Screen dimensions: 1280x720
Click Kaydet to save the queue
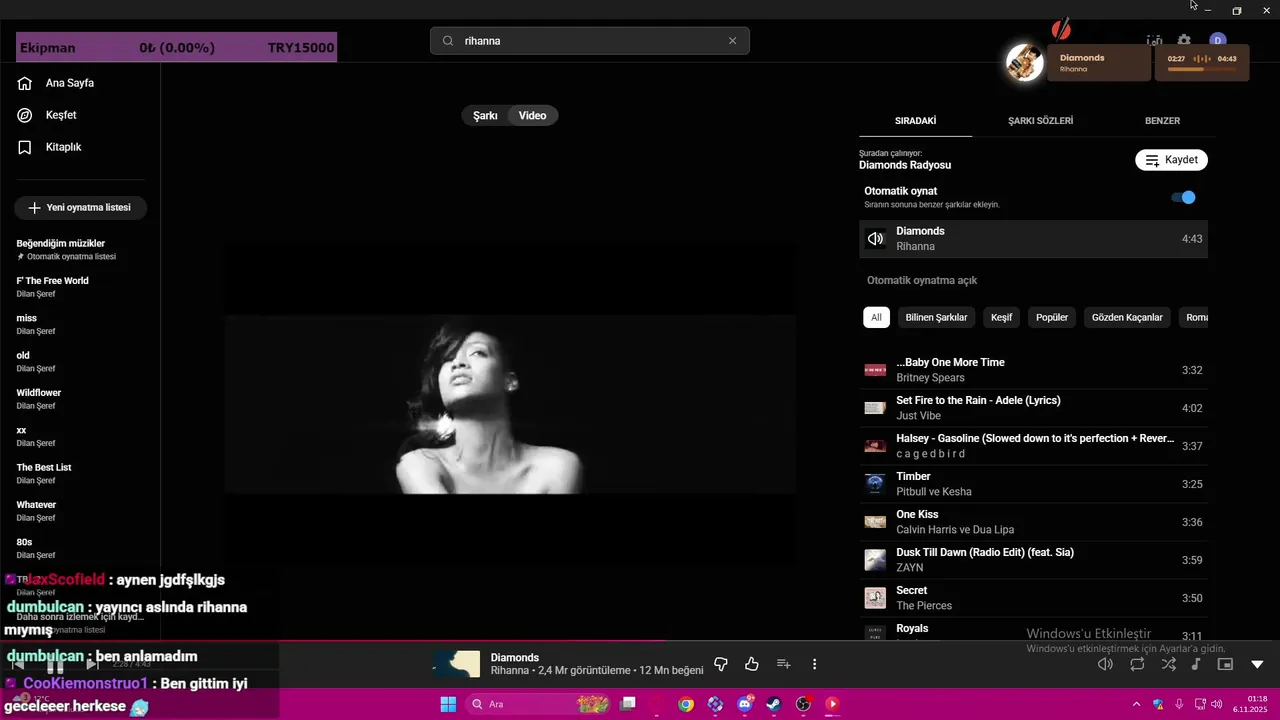point(1171,160)
